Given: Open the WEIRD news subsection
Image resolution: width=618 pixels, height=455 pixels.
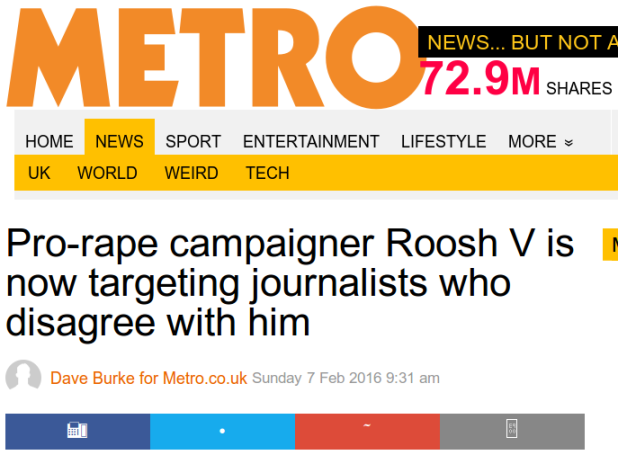Looking at the screenshot, I should click(191, 173).
